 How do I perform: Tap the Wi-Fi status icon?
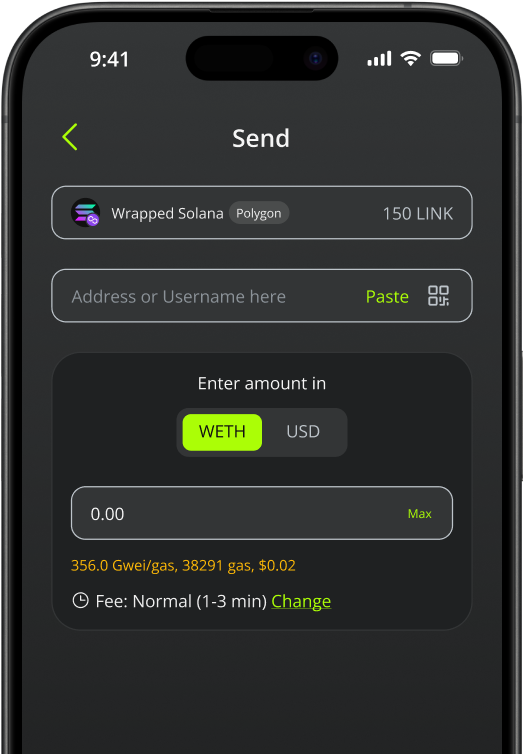(x=411, y=59)
